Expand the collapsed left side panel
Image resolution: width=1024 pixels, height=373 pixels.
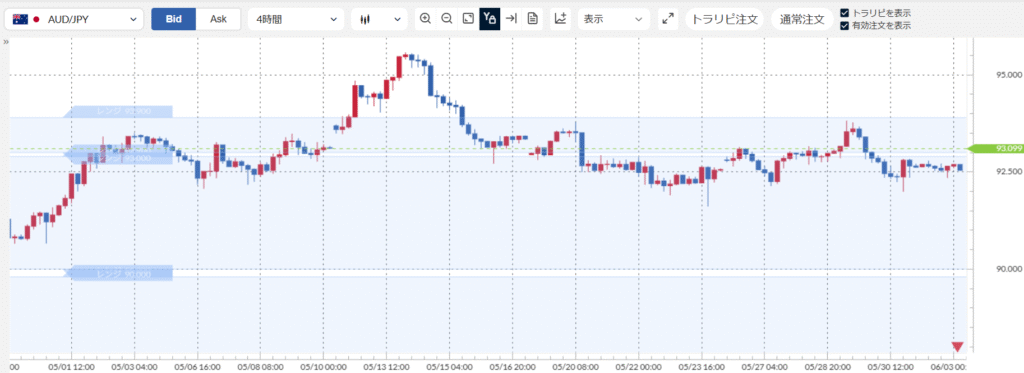(5, 42)
